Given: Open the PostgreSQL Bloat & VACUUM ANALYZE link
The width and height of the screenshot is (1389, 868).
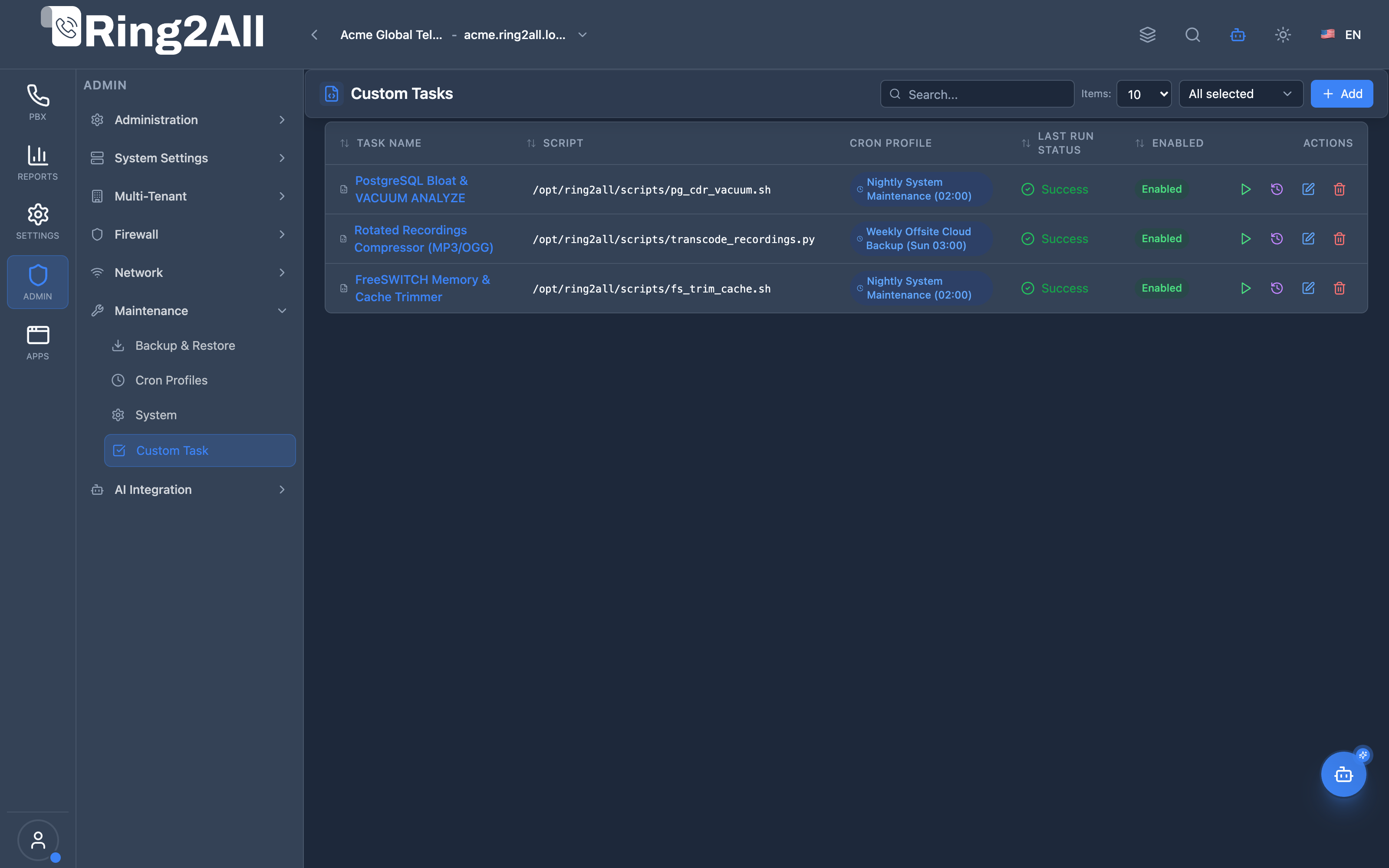Looking at the screenshot, I should 411,190.
